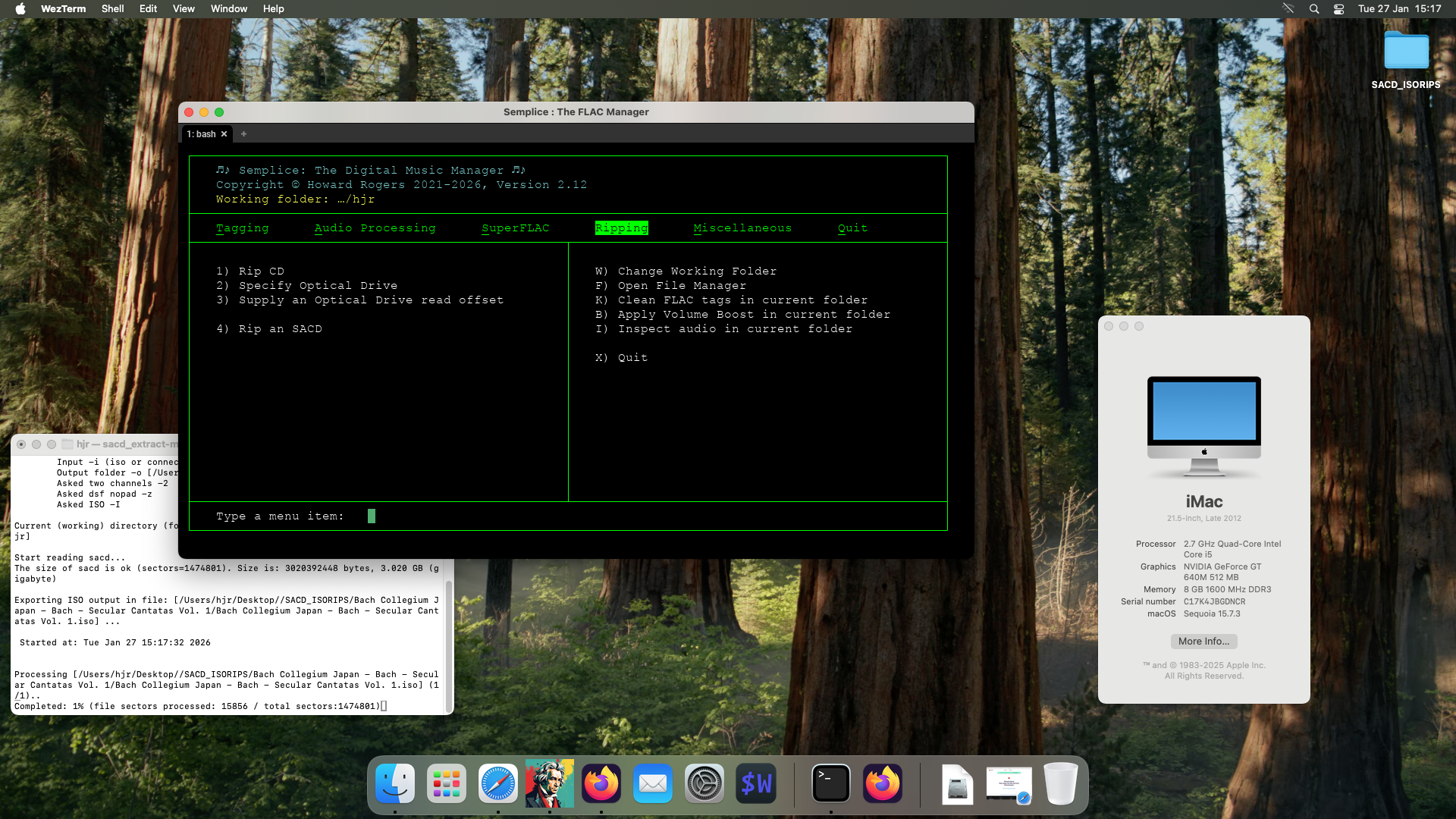Viewport: 1456px width, 819px height.
Task: Select the 1: bash tab in WezTerm
Action: (x=203, y=133)
